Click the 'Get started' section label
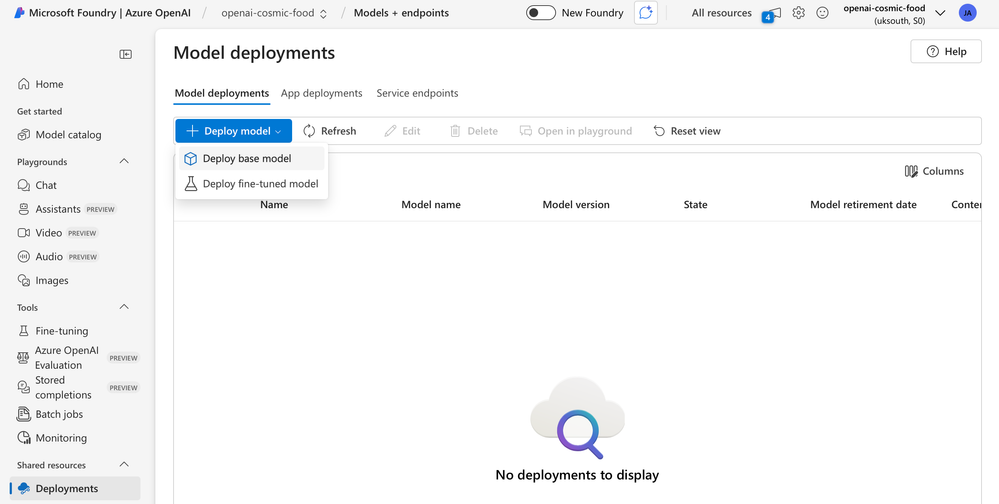The image size is (999, 504). 40,112
